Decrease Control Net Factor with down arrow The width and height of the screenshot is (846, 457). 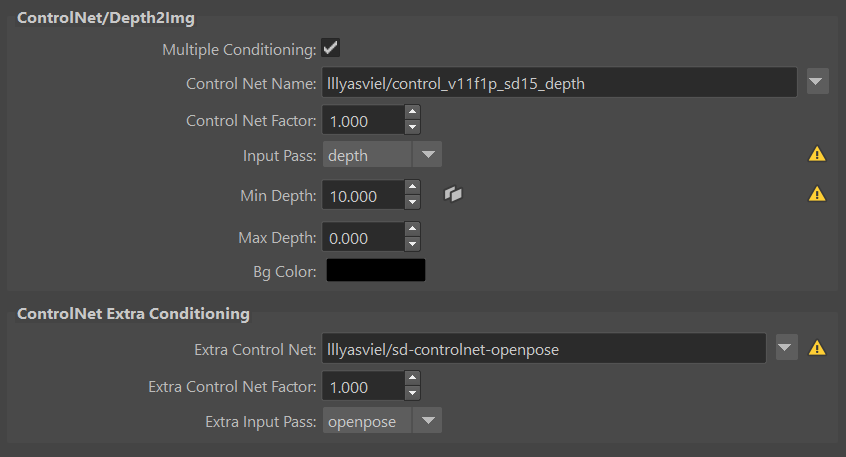point(412,127)
